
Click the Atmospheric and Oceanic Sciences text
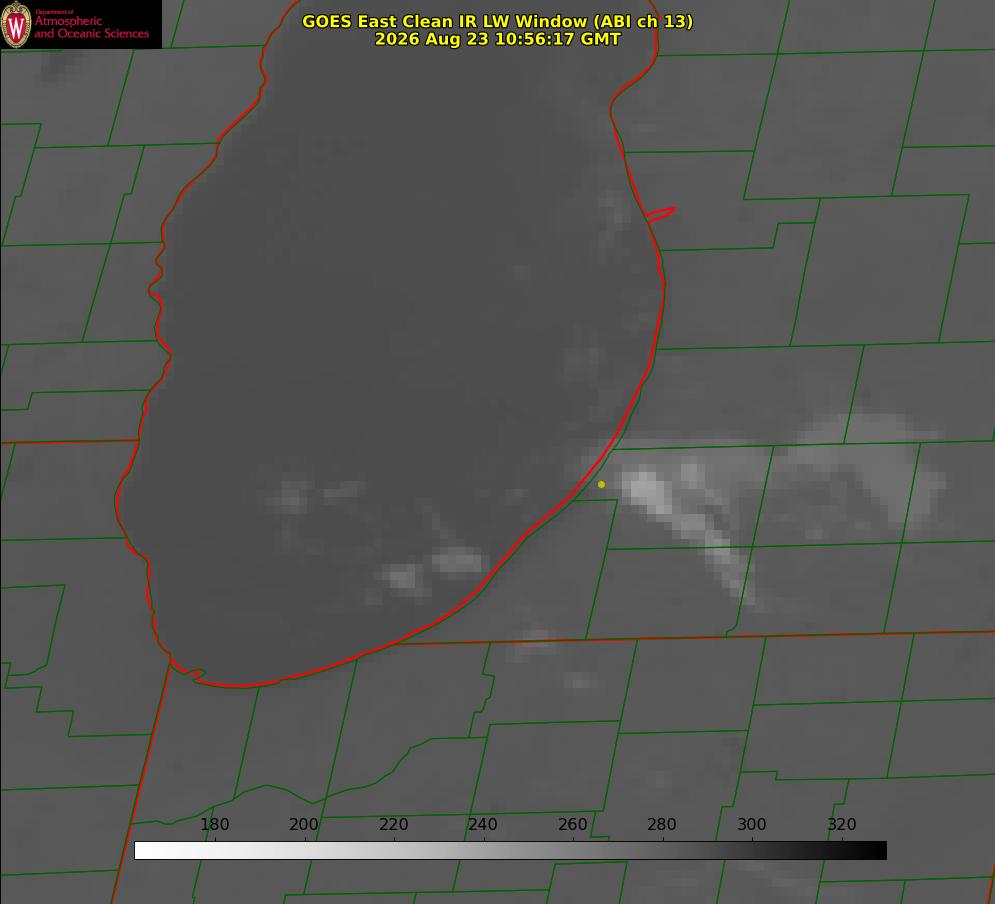pyautogui.click(x=91, y=27)
